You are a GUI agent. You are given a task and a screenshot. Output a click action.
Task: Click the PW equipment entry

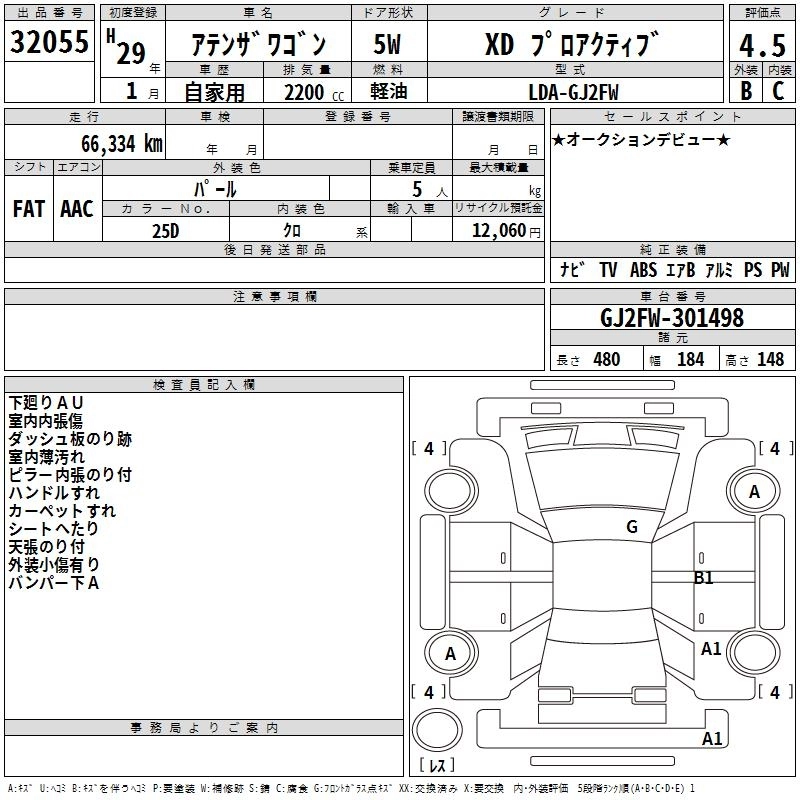tap(780, 269)
